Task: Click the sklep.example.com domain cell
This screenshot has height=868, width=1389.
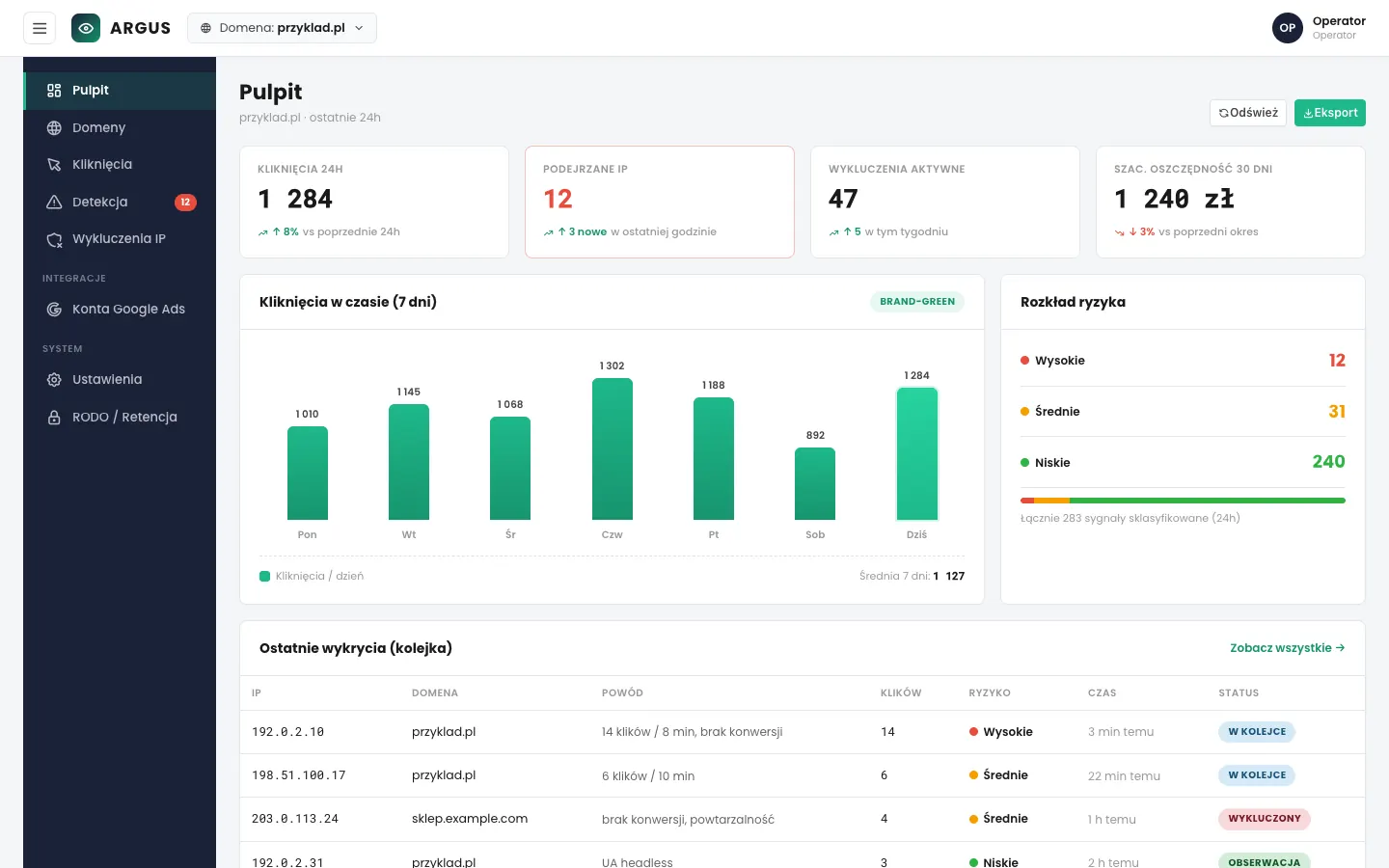Action: (x=470, y=819)
